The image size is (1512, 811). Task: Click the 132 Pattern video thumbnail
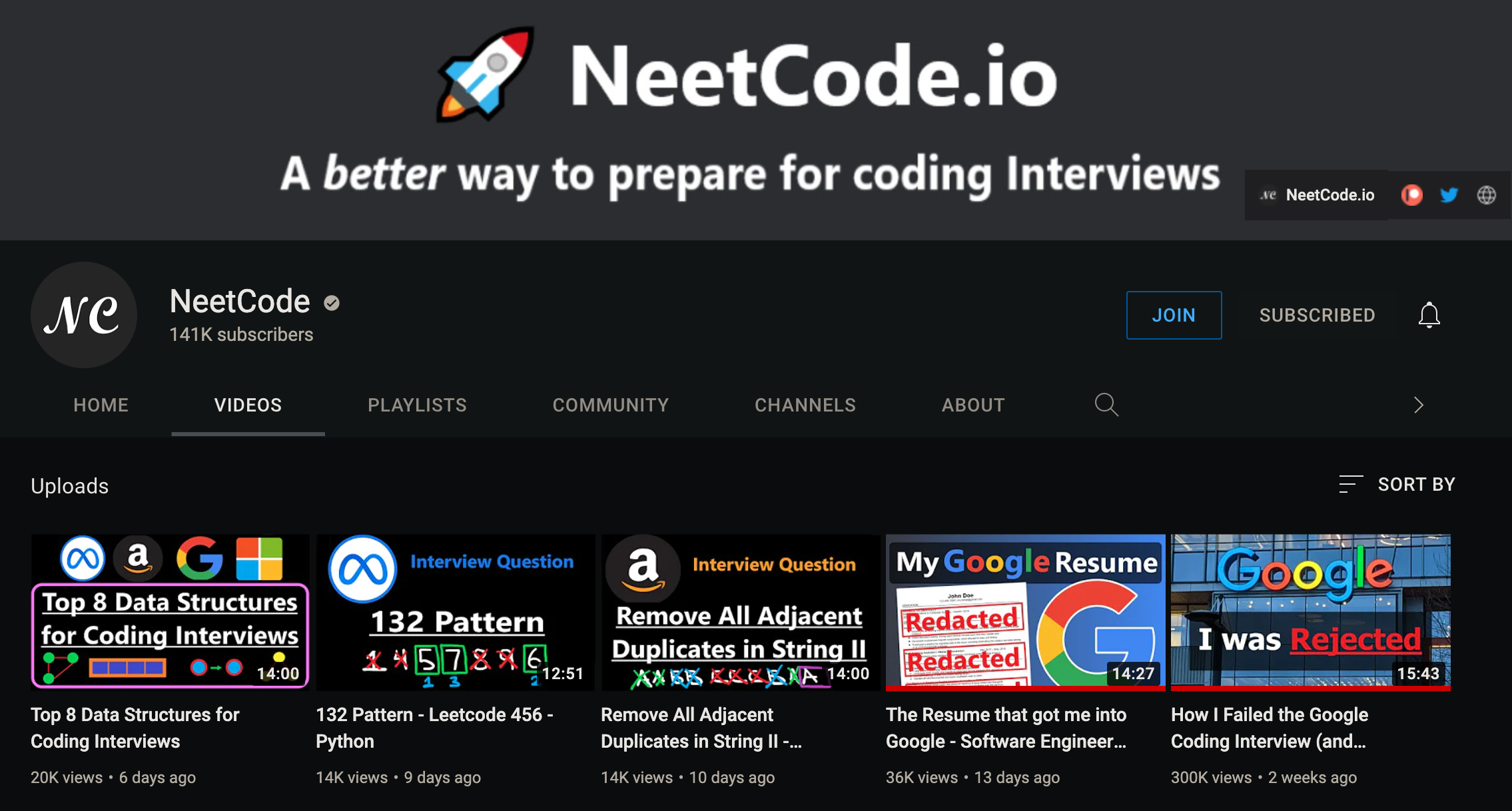tap(455, 612)
